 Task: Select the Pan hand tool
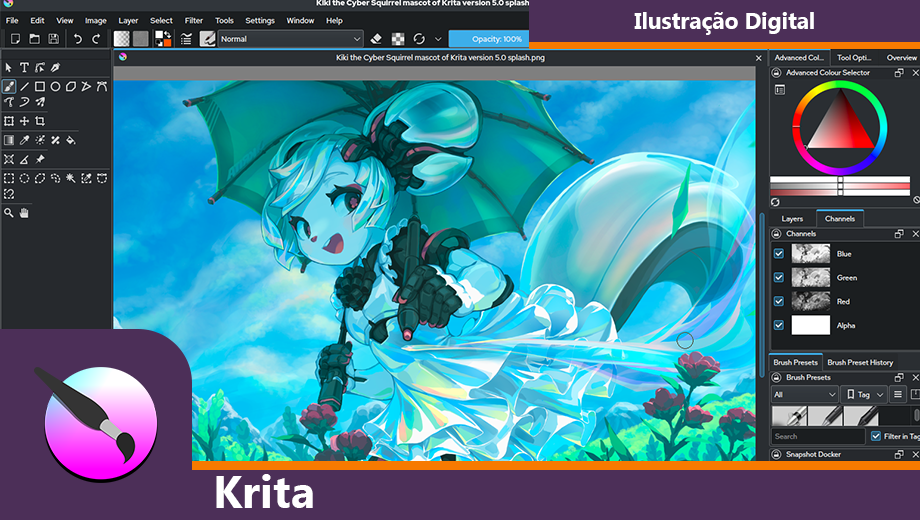[24, 212]
